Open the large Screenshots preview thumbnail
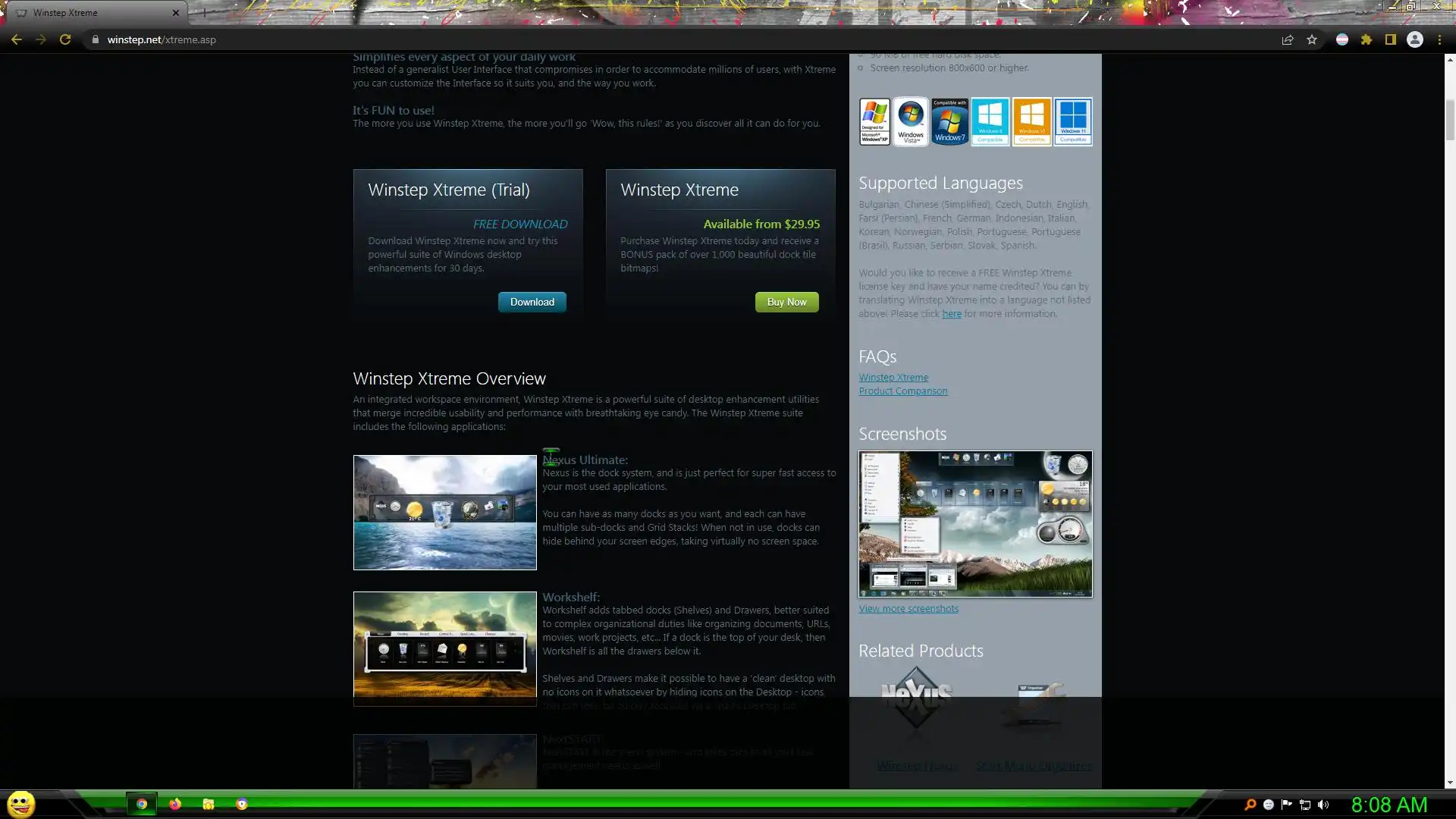This screenshot has height=819, width=1456. click(975, 523)
